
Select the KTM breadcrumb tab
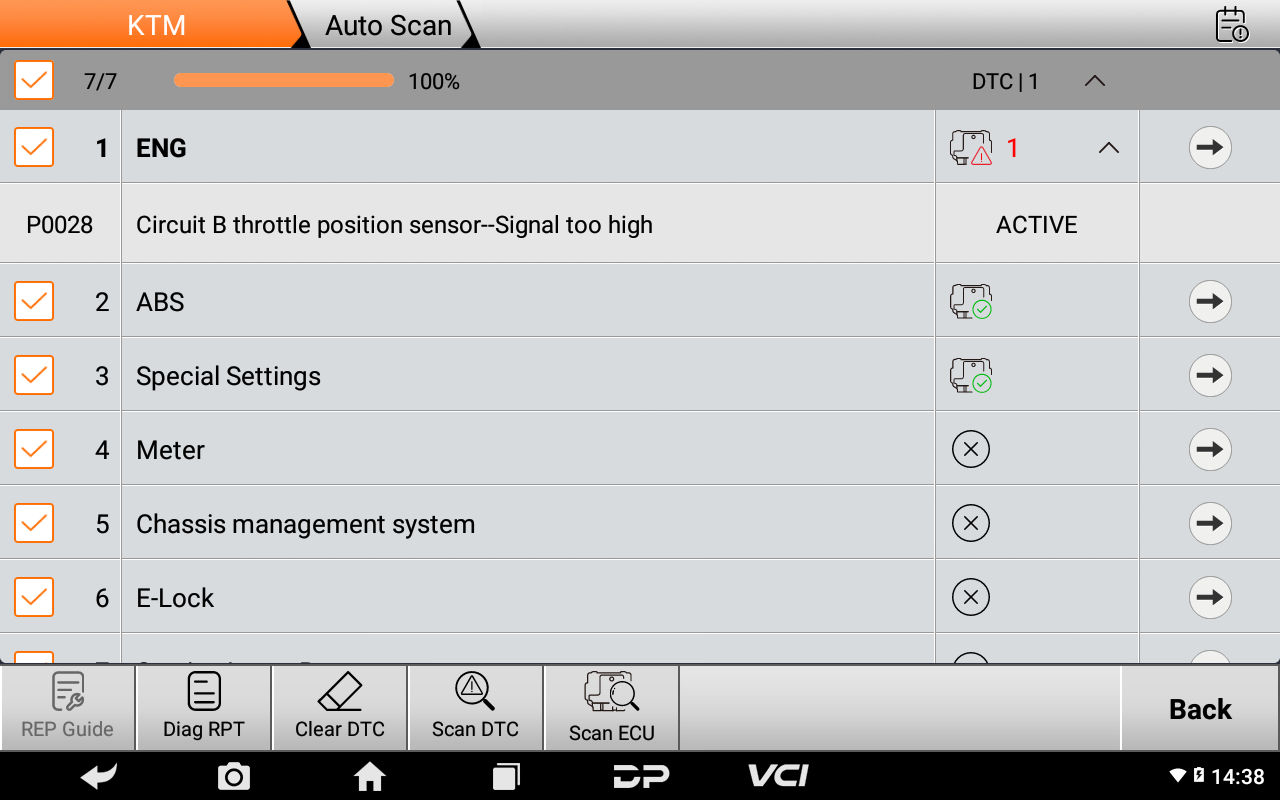[x=156, y=25]
